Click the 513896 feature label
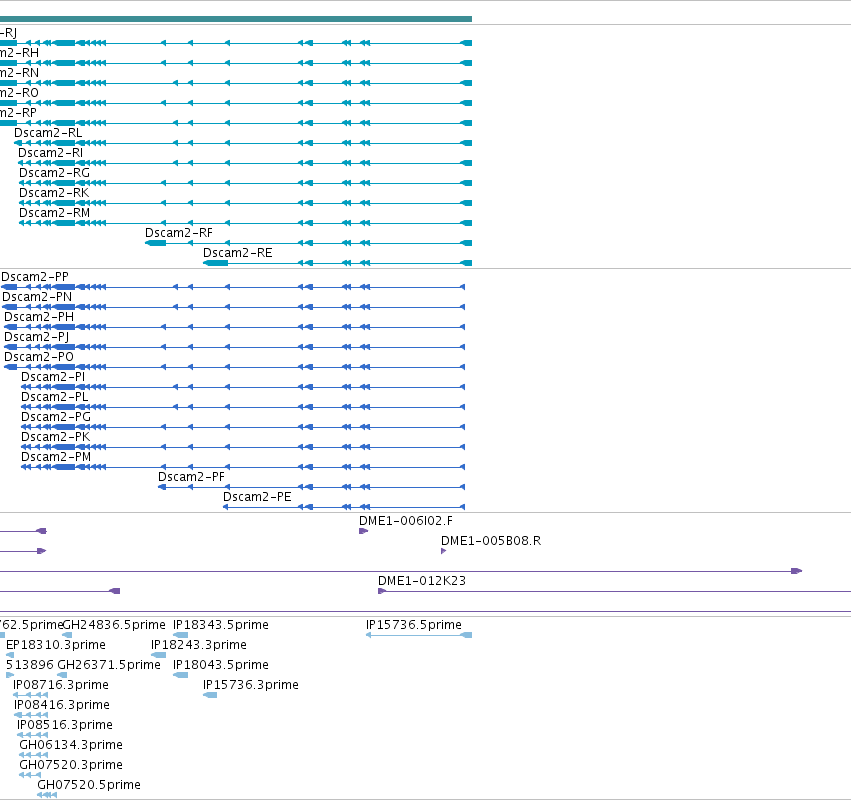Image resolution: width=851 pixels, height=800 pixels. pyautogui.click(x=30, y=666)
